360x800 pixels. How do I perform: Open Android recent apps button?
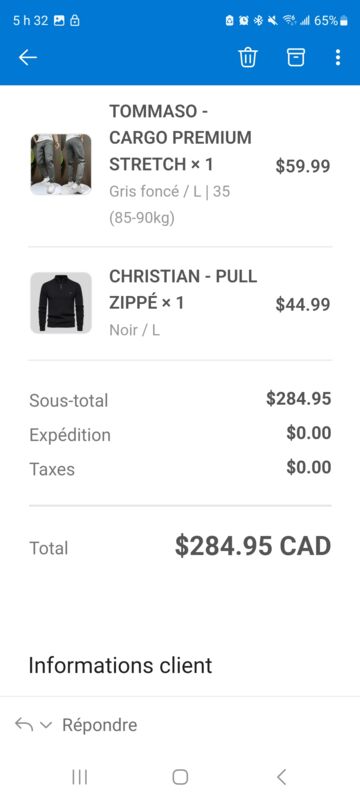[80, 777]
